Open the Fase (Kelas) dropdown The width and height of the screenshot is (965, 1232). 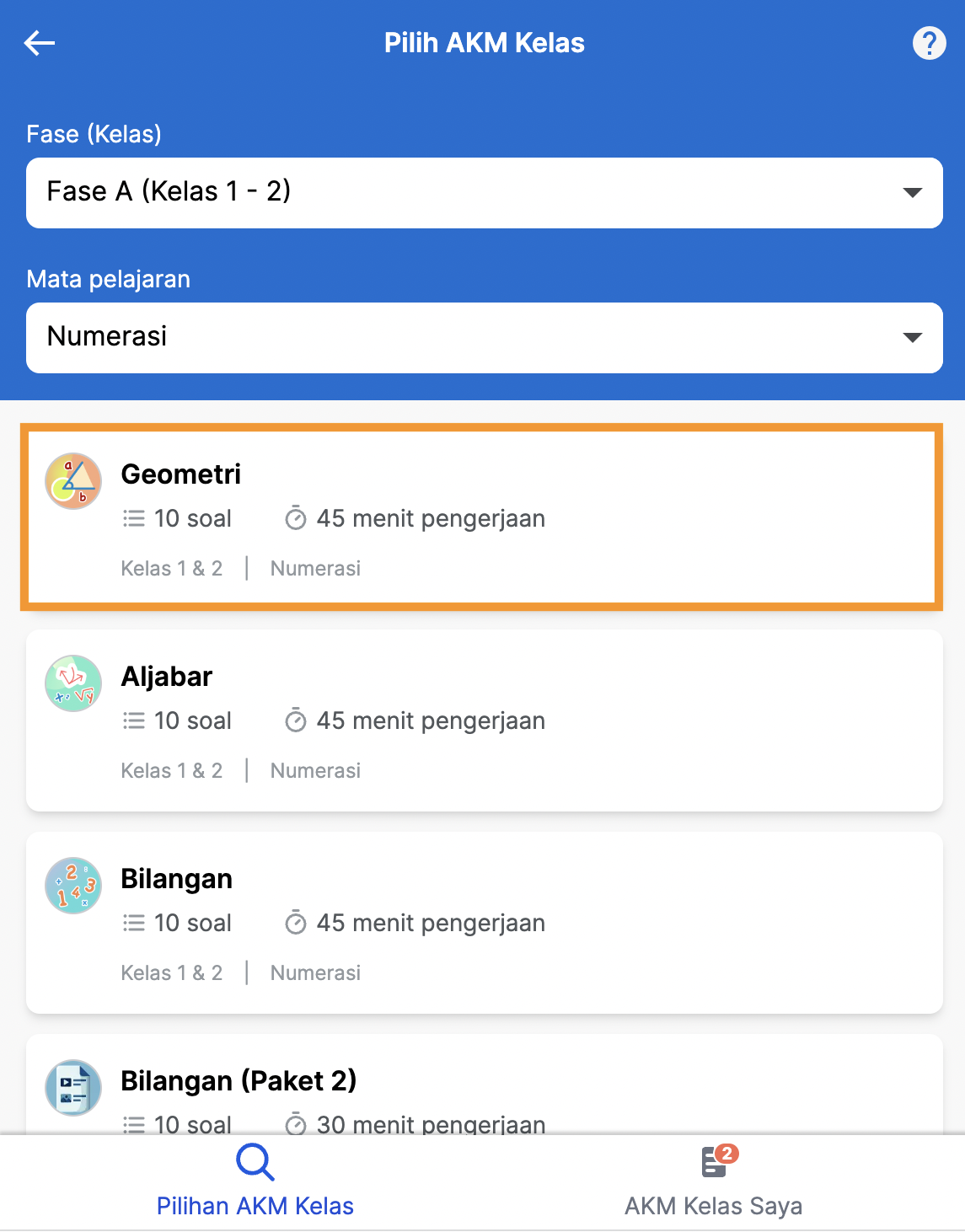click(x=484, y=193)
